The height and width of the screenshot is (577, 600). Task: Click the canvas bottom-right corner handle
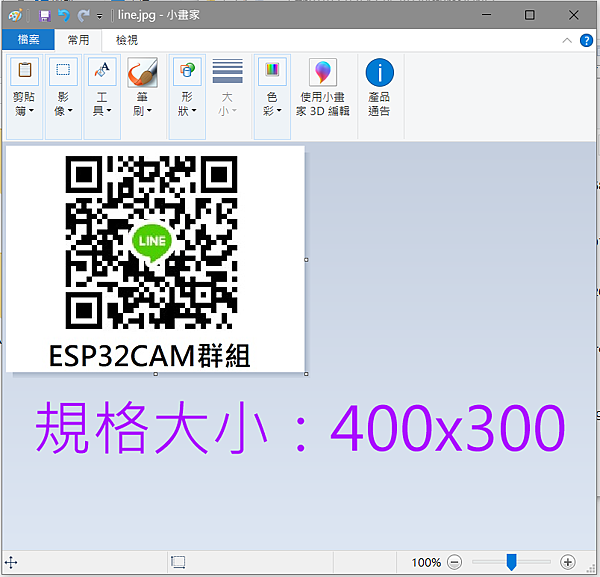(306, 374)
